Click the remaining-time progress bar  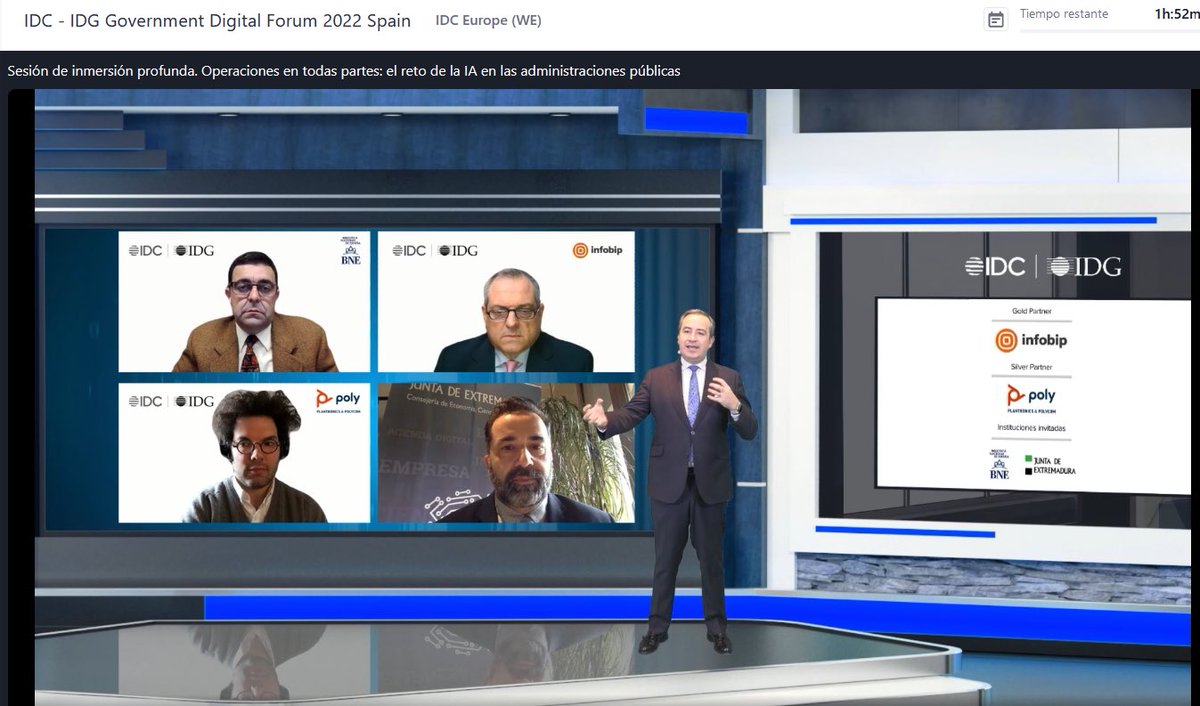coord(1109,30)
